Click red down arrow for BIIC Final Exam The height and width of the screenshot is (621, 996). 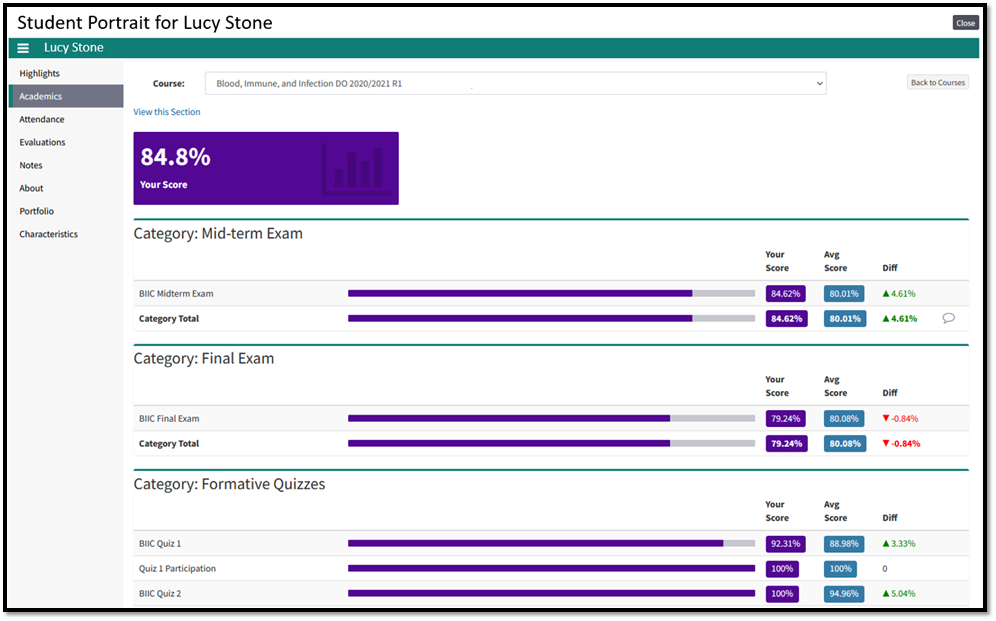pyautogui.click(x=886, y=419)
